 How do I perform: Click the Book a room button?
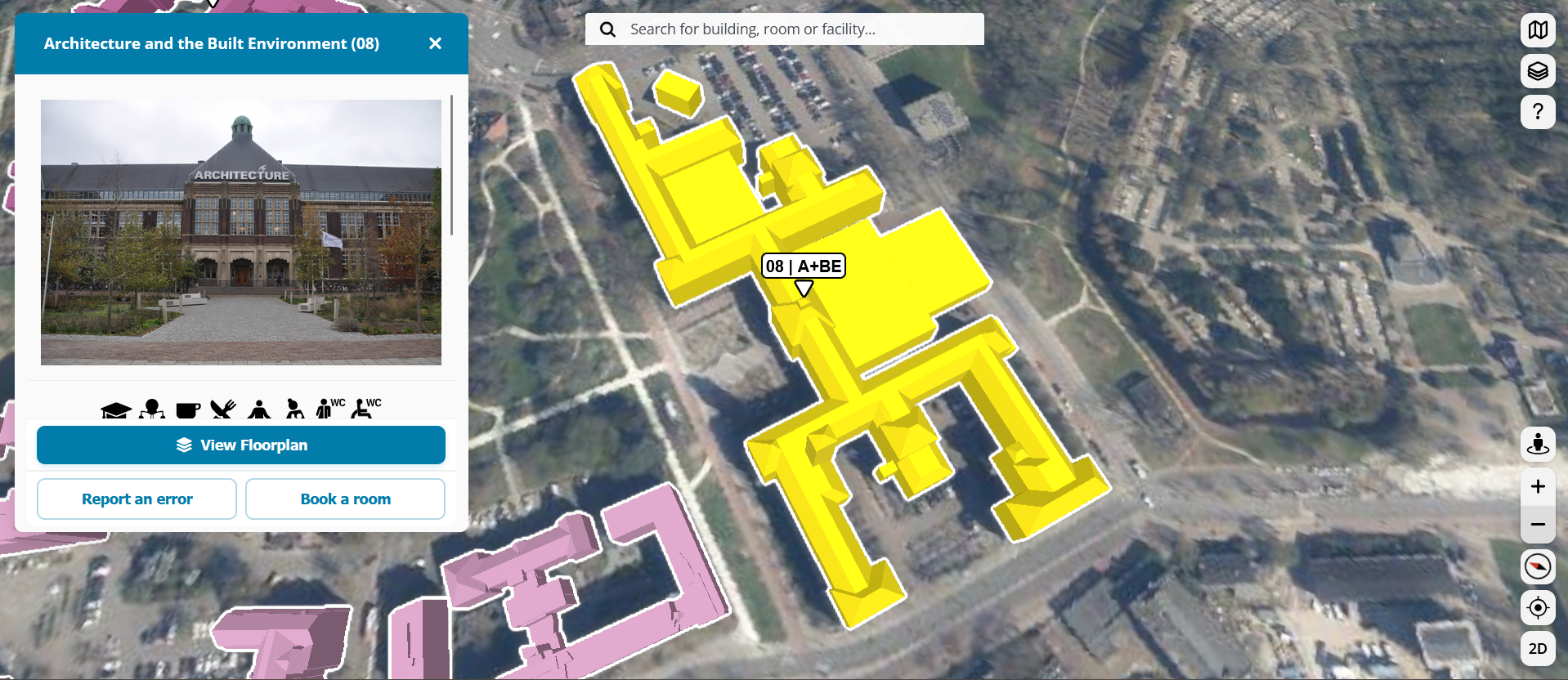tap(345, 499)
